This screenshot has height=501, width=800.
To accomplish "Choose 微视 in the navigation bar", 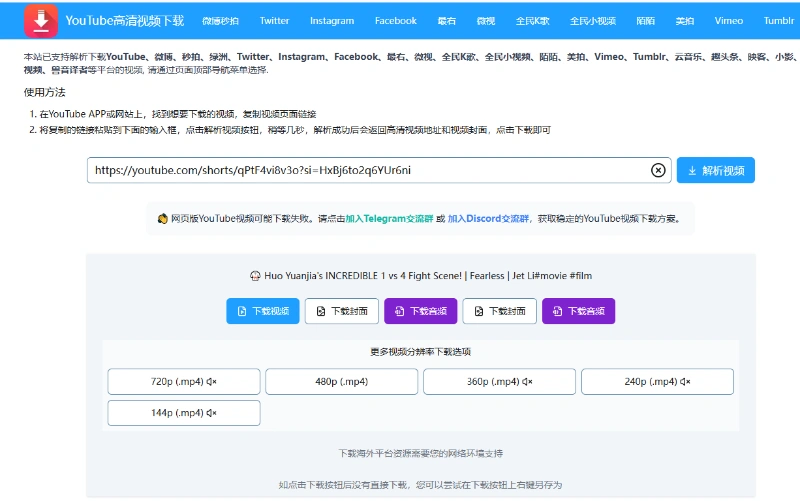I will [486, 21].
